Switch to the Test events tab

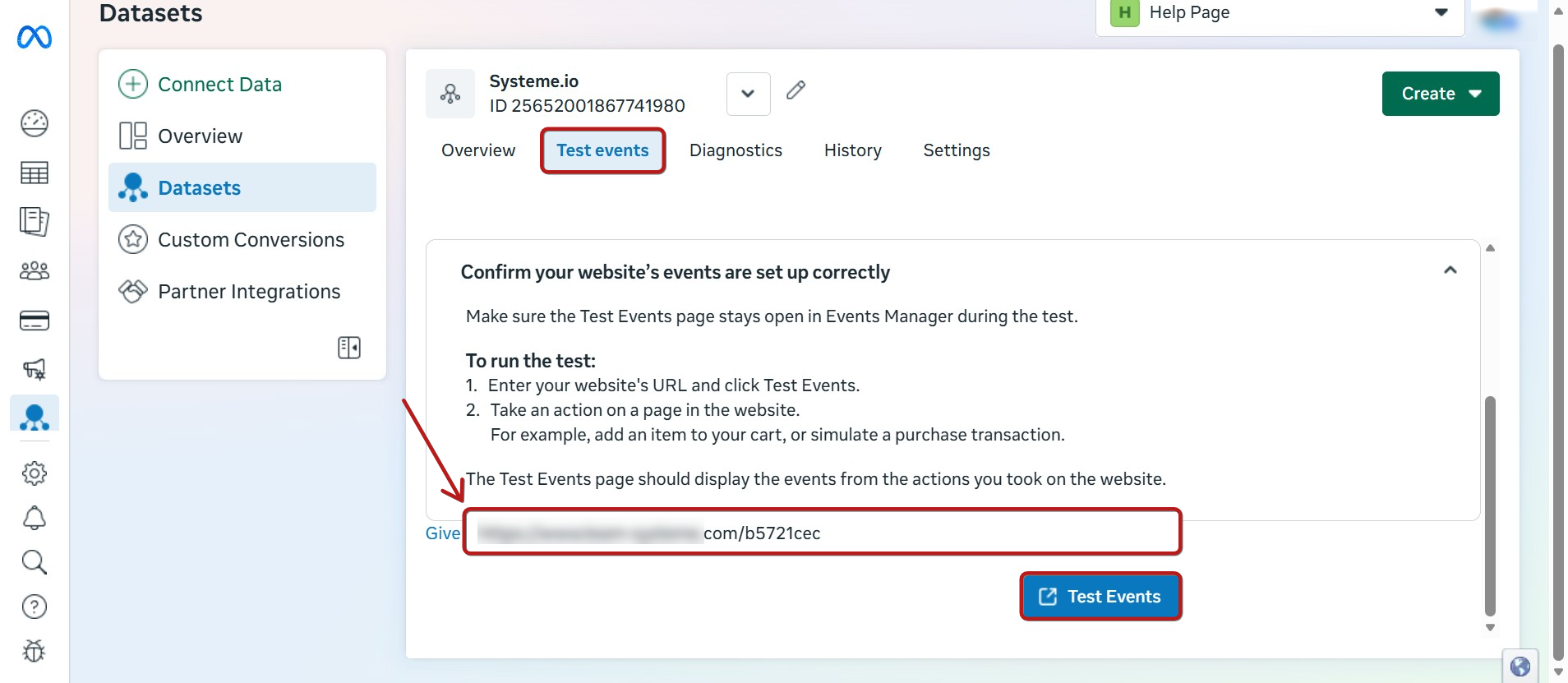pos(602,150)
